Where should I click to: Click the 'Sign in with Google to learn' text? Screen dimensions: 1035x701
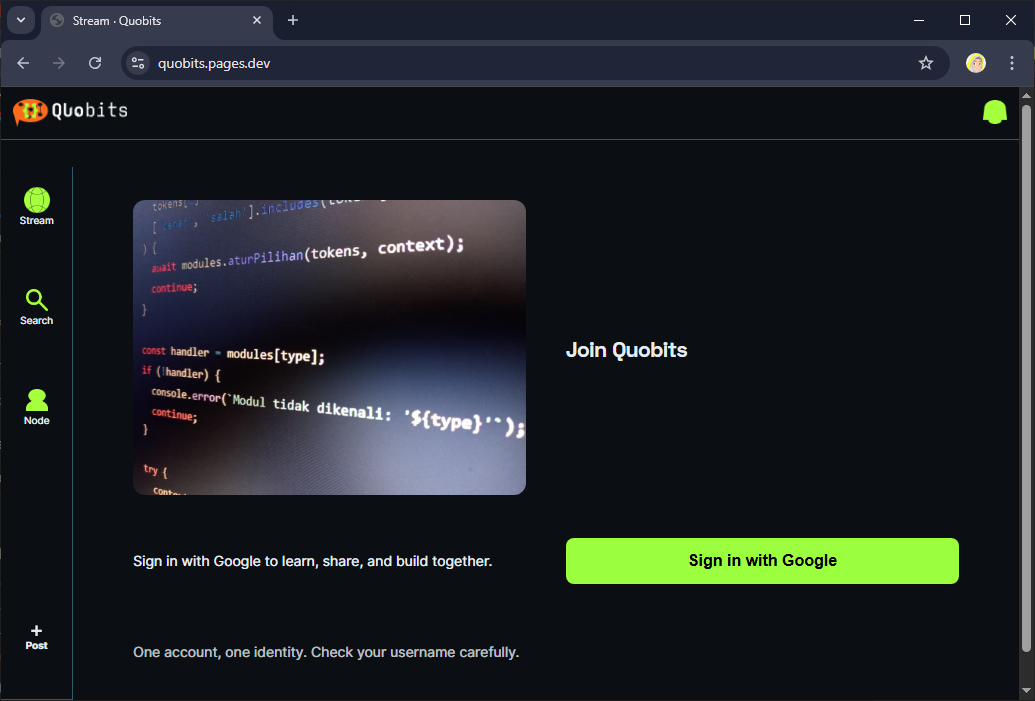(x=312, y=561)
